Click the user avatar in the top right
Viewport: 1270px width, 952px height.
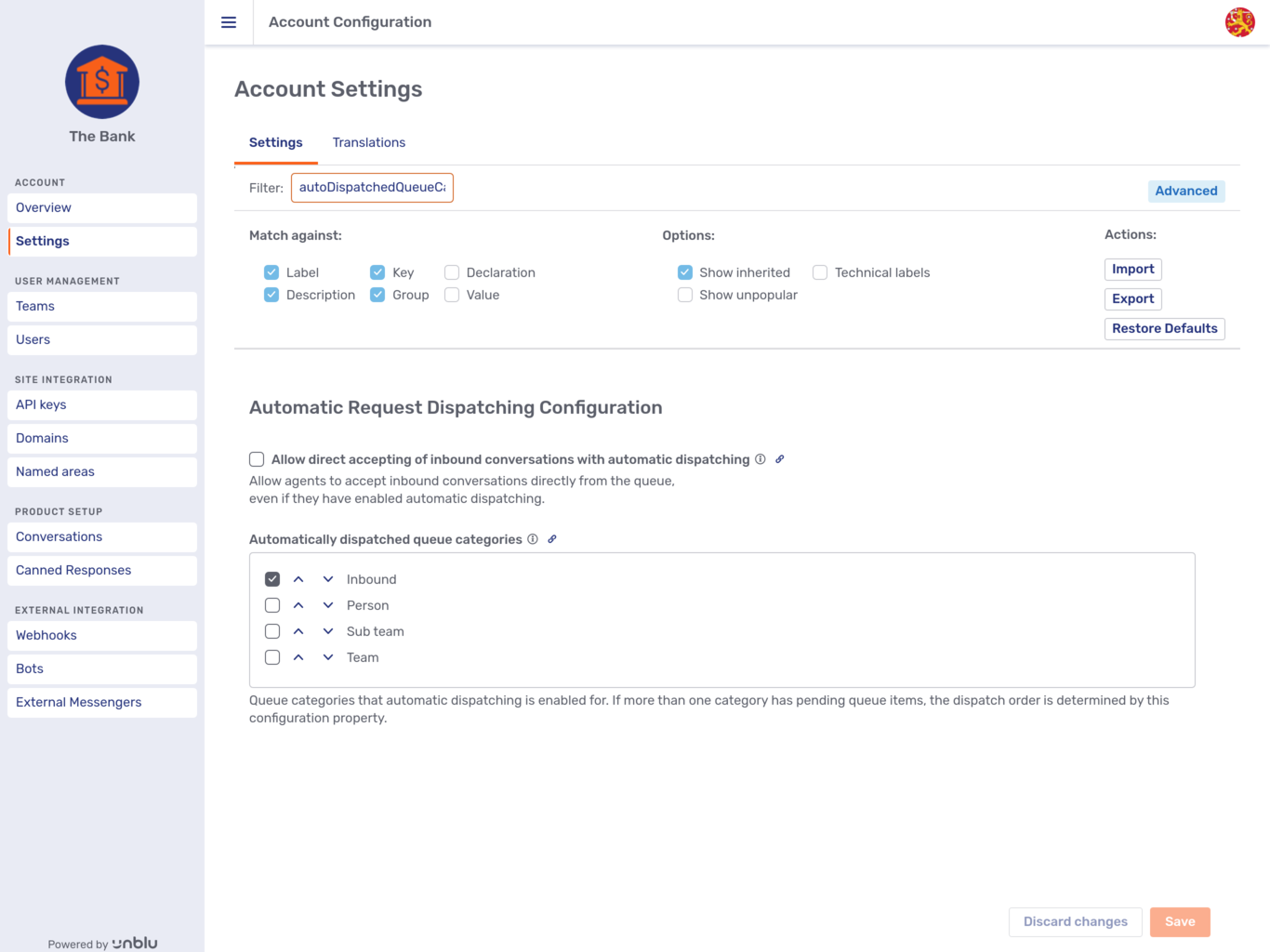pos(1240,22)
